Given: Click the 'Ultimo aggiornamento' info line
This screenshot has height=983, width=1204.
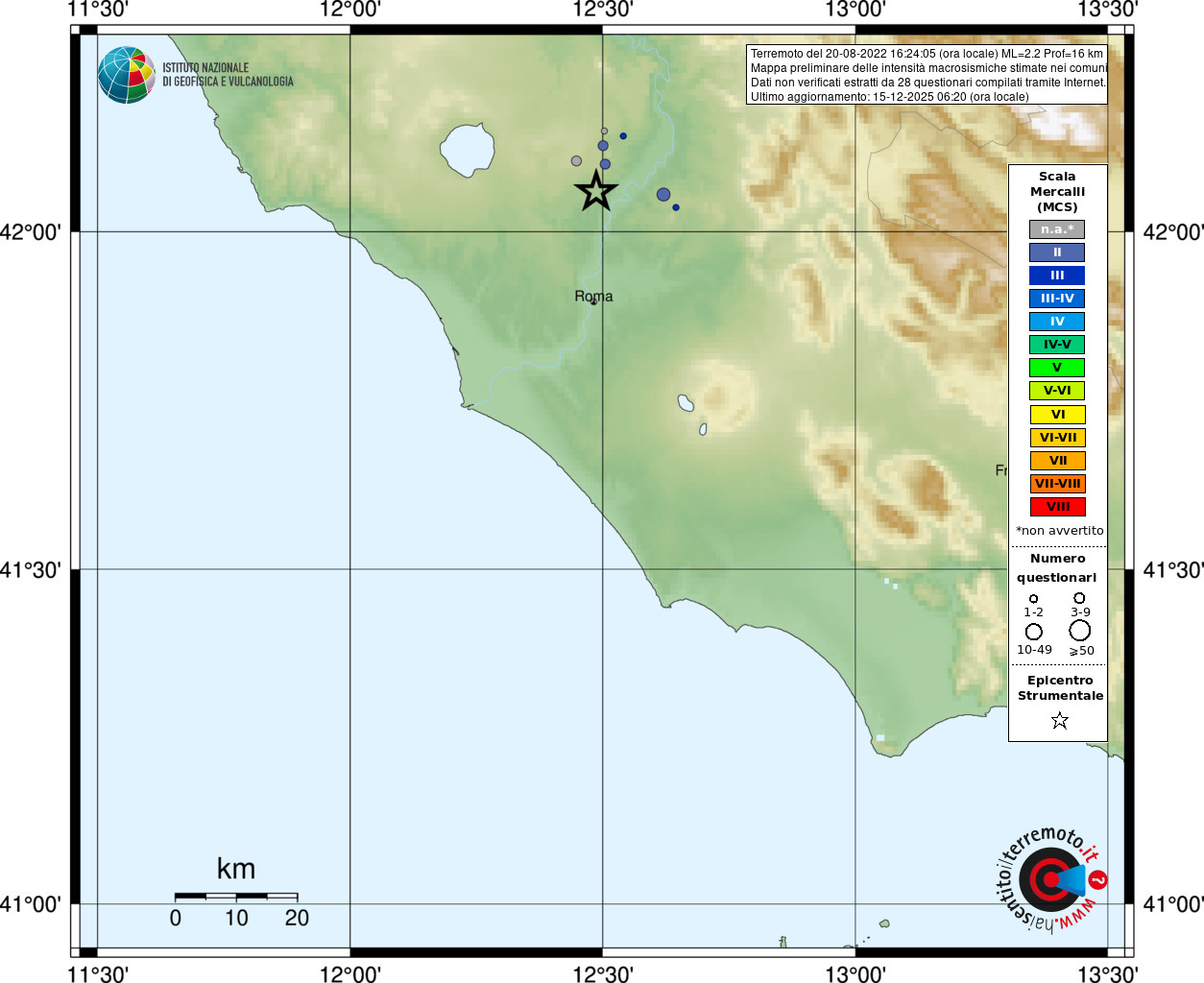Looking at the screenshot, I should pos(889,97).
